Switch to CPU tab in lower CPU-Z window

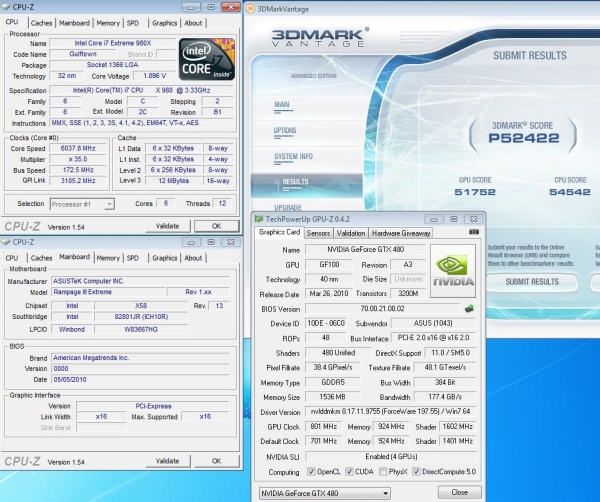tap(12, 258)
